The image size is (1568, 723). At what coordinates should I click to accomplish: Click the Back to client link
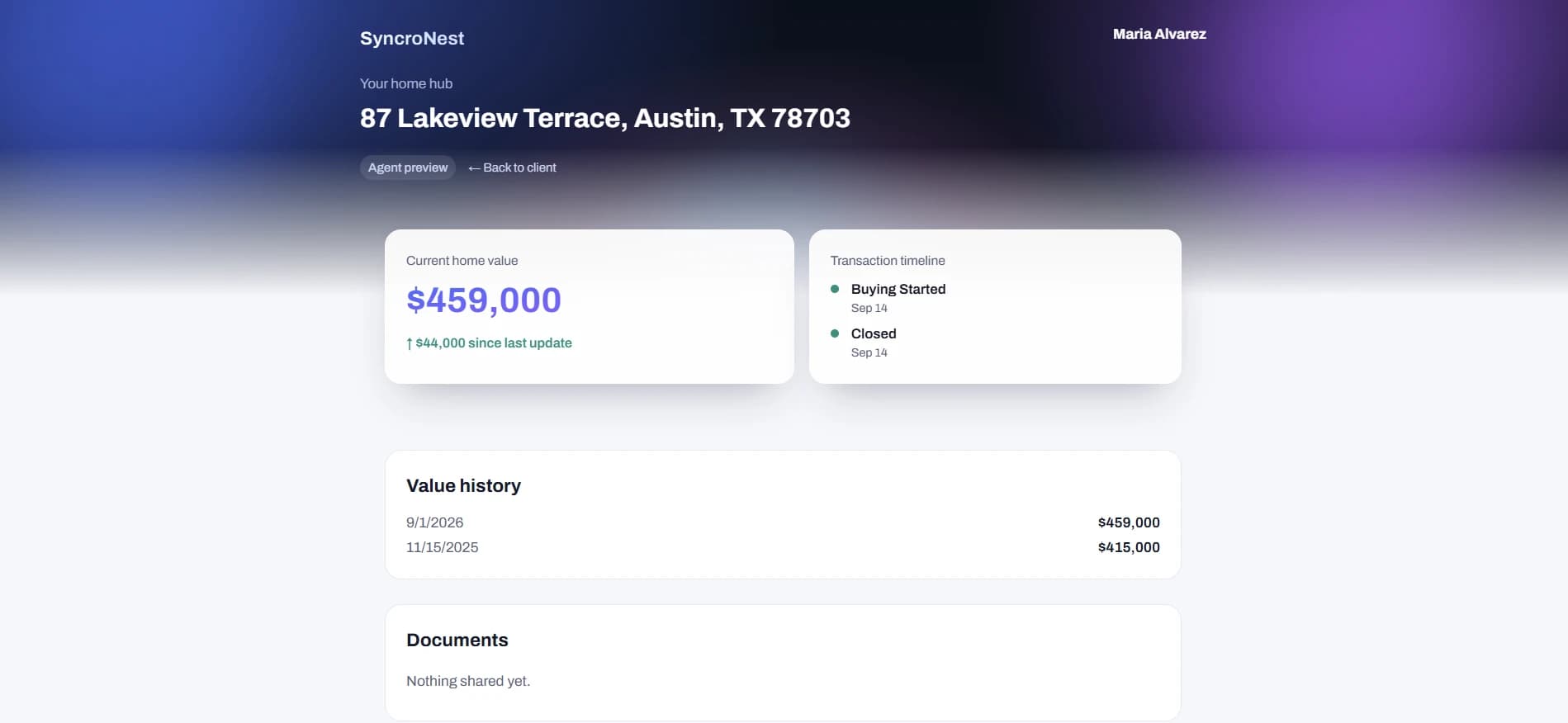click(x=512, y=168)
